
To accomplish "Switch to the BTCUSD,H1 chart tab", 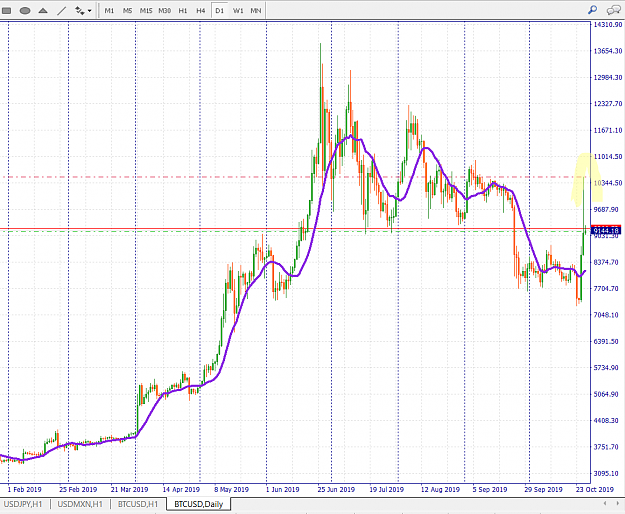I will 138,504.
